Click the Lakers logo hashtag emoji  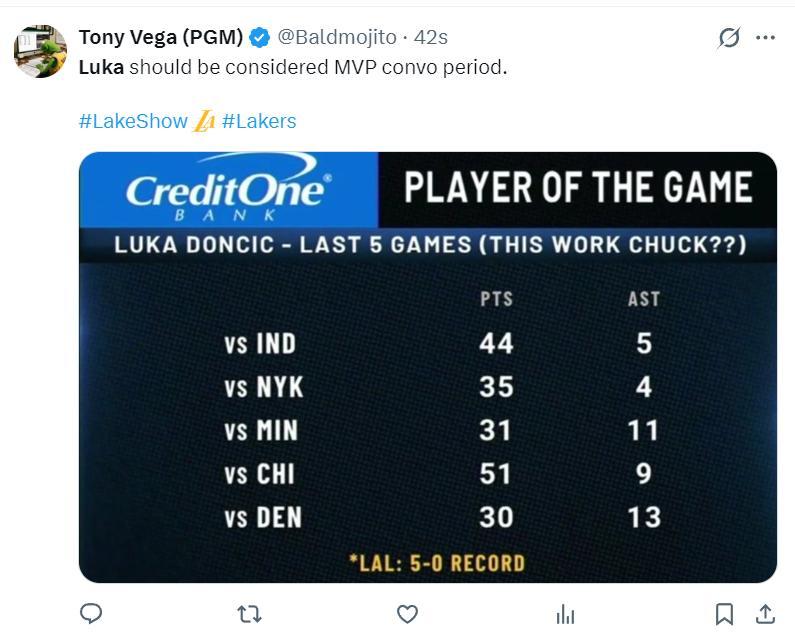coord(205,122)
